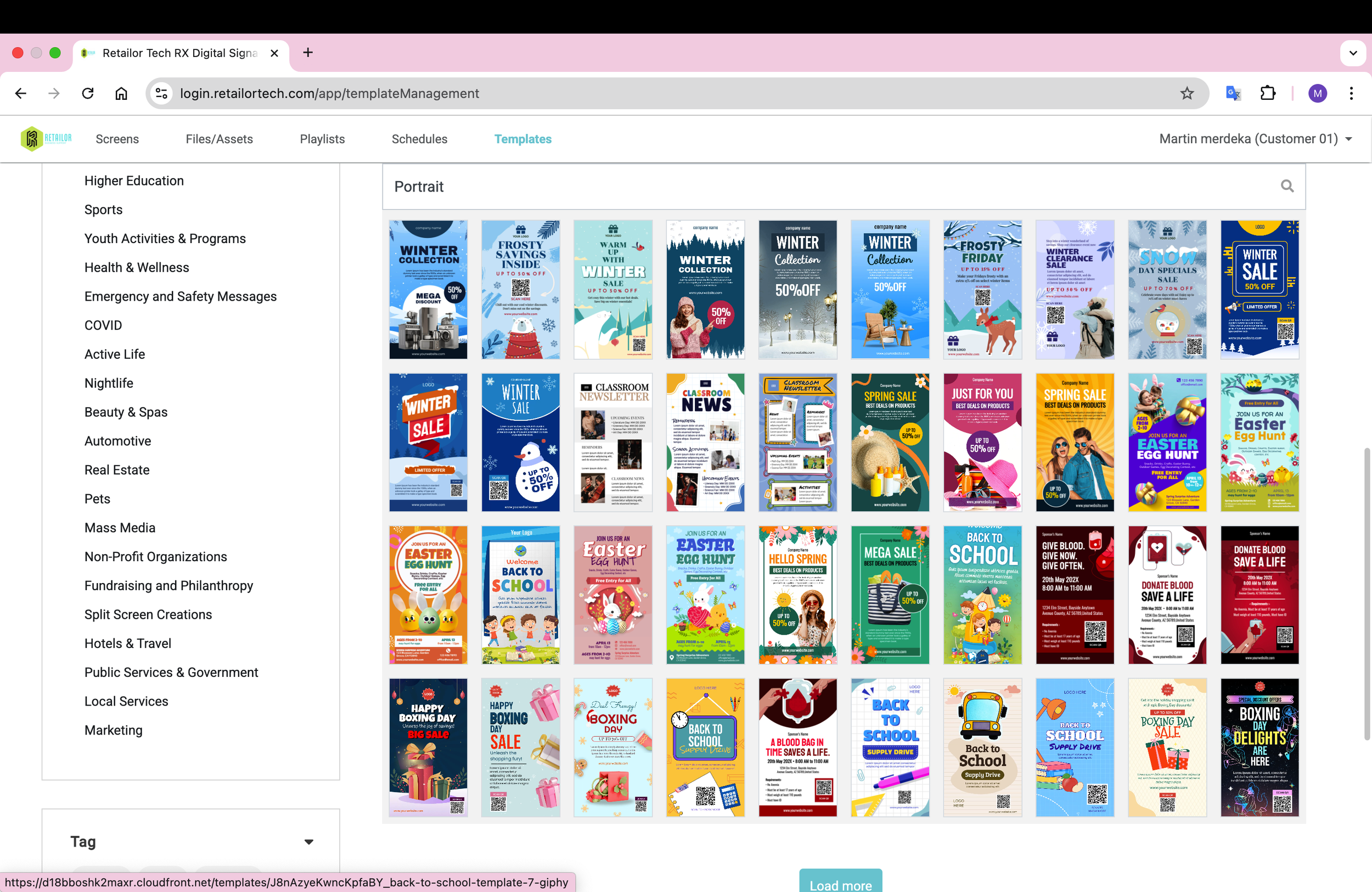Select the Real Estate category

[117, 470]
